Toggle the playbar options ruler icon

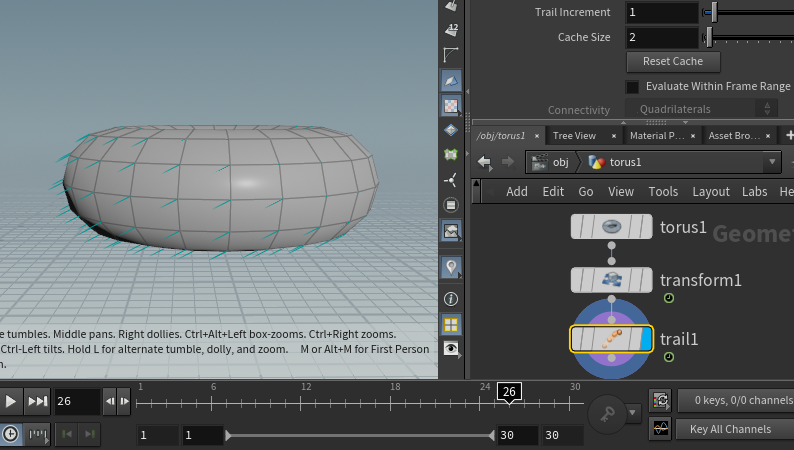37,434
